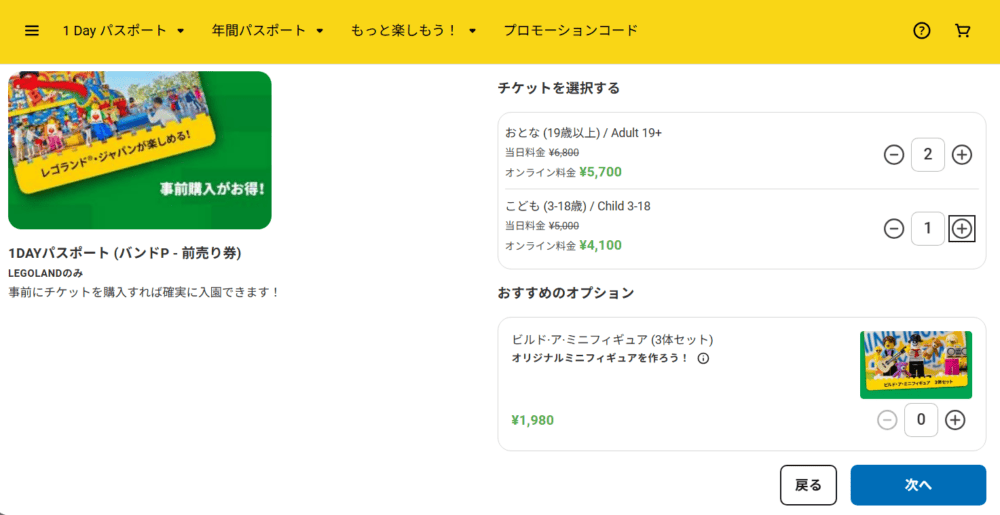
Task: Select the おすすめのオプション heading
Action: tap(566, 293)
